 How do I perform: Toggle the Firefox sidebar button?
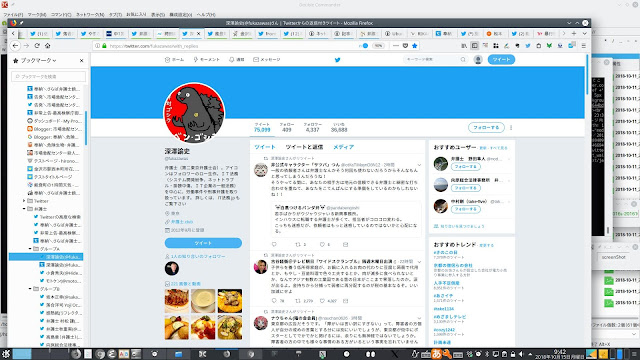tap(474, 46)
